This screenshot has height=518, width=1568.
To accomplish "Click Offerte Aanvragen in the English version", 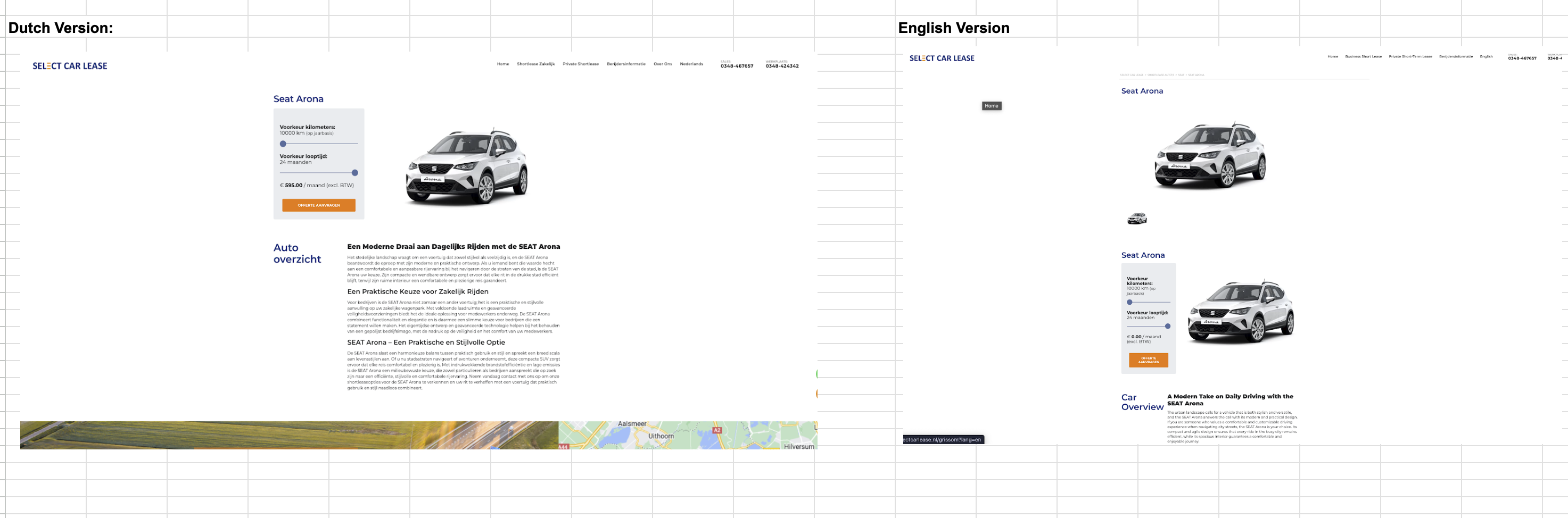I will (1149, 360).
